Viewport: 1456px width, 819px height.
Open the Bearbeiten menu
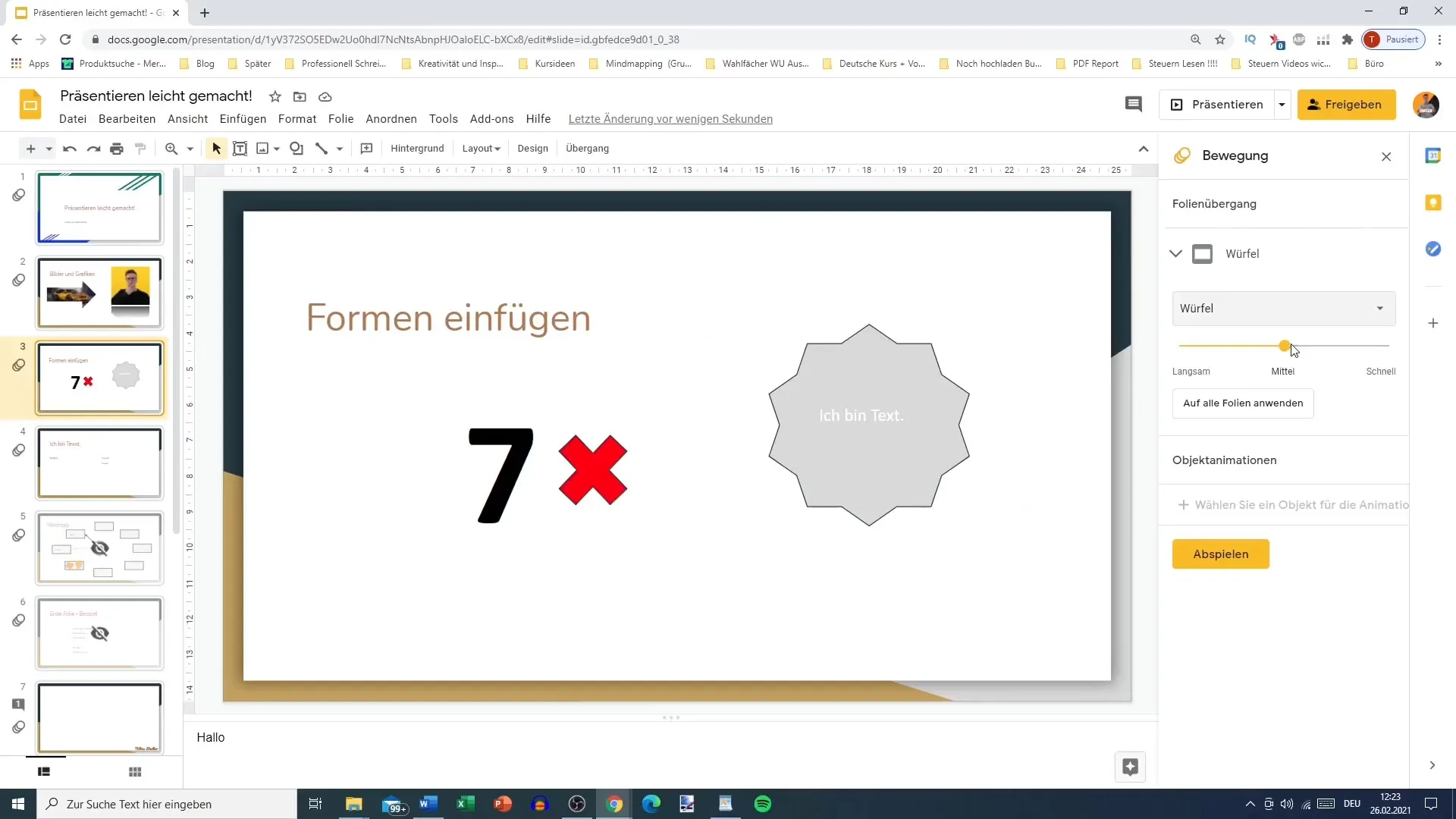point(127,119)
